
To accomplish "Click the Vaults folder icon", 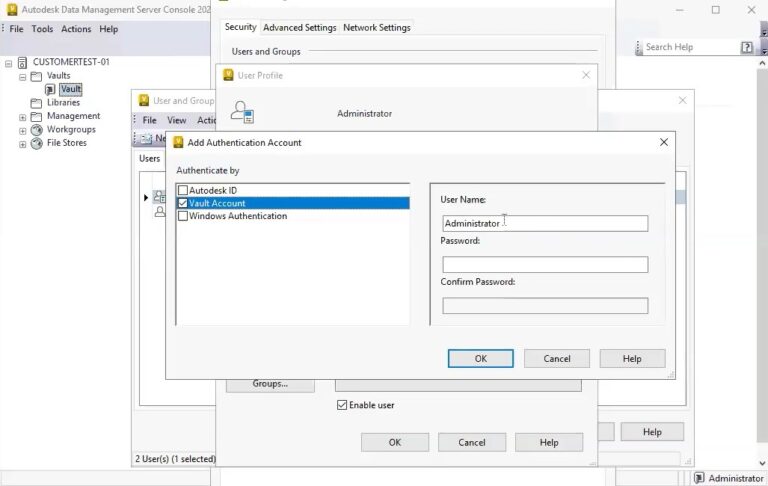I will 36,76.
